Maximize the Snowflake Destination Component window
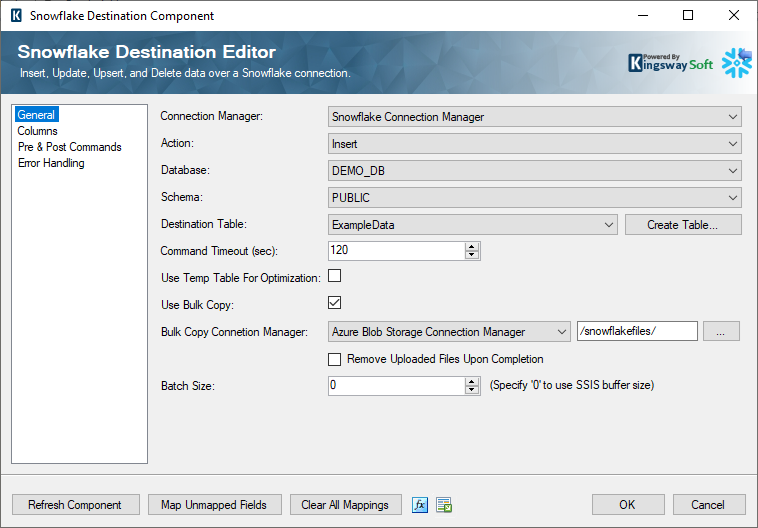The width and height of the screenshot is (758, 528). coord(688,15)
